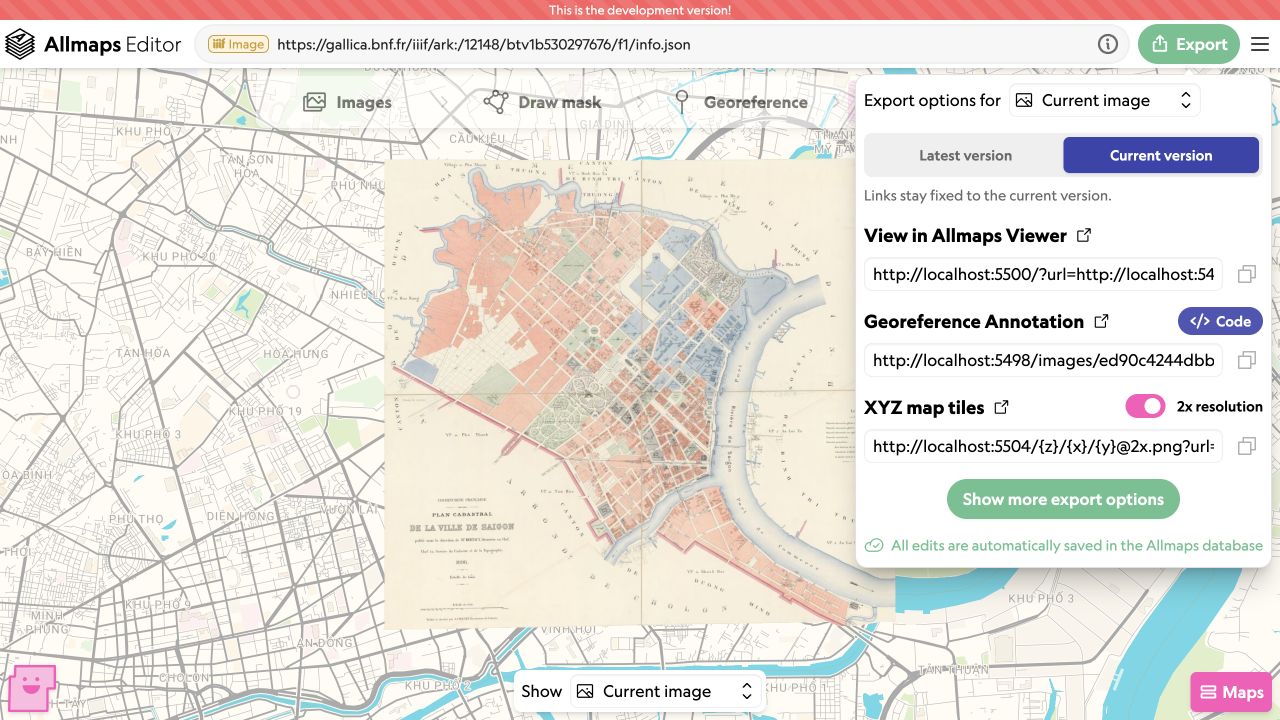
Task: Click the development version banner text
Action: pos(640,10)
